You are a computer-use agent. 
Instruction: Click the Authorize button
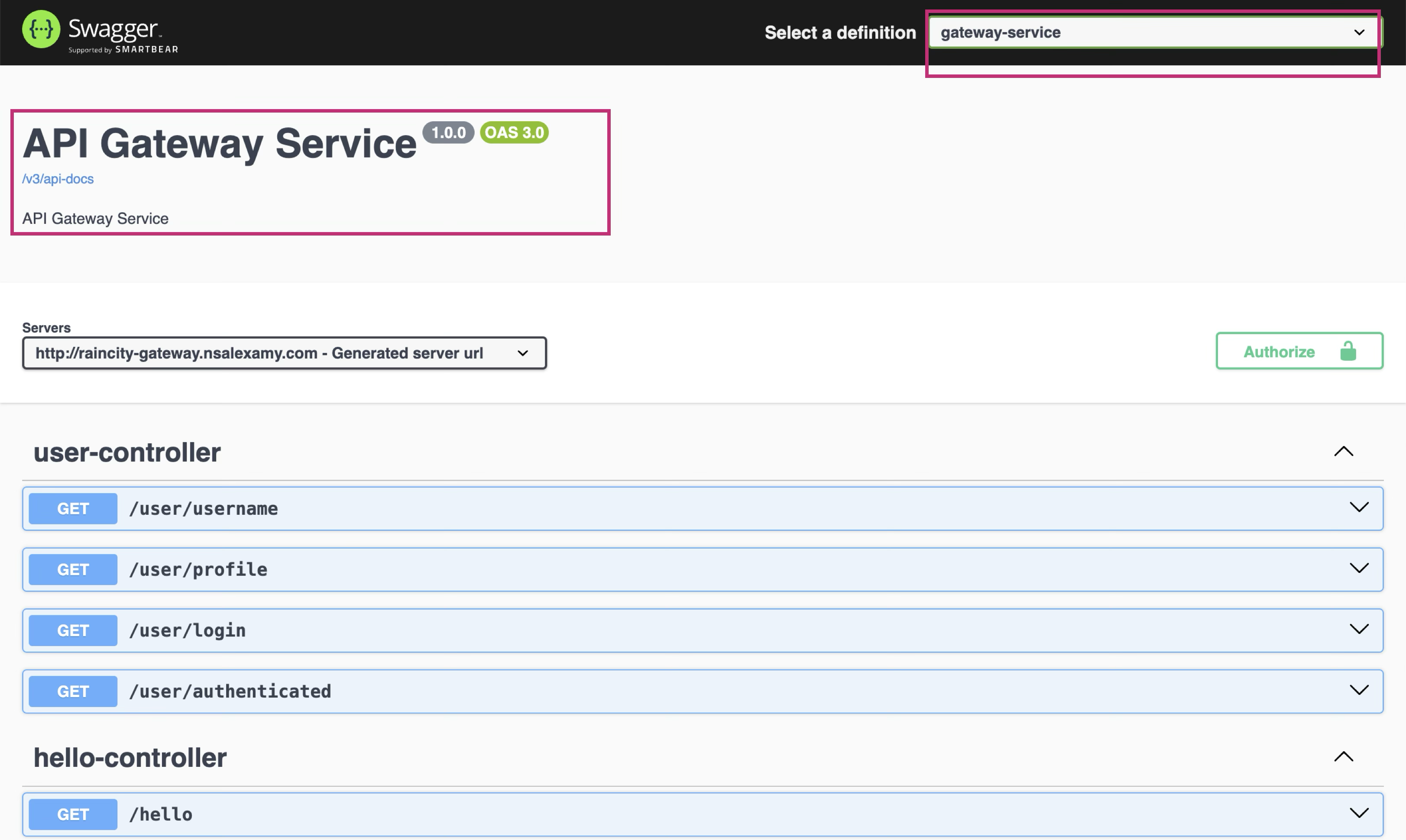(x=1299, y=351)
